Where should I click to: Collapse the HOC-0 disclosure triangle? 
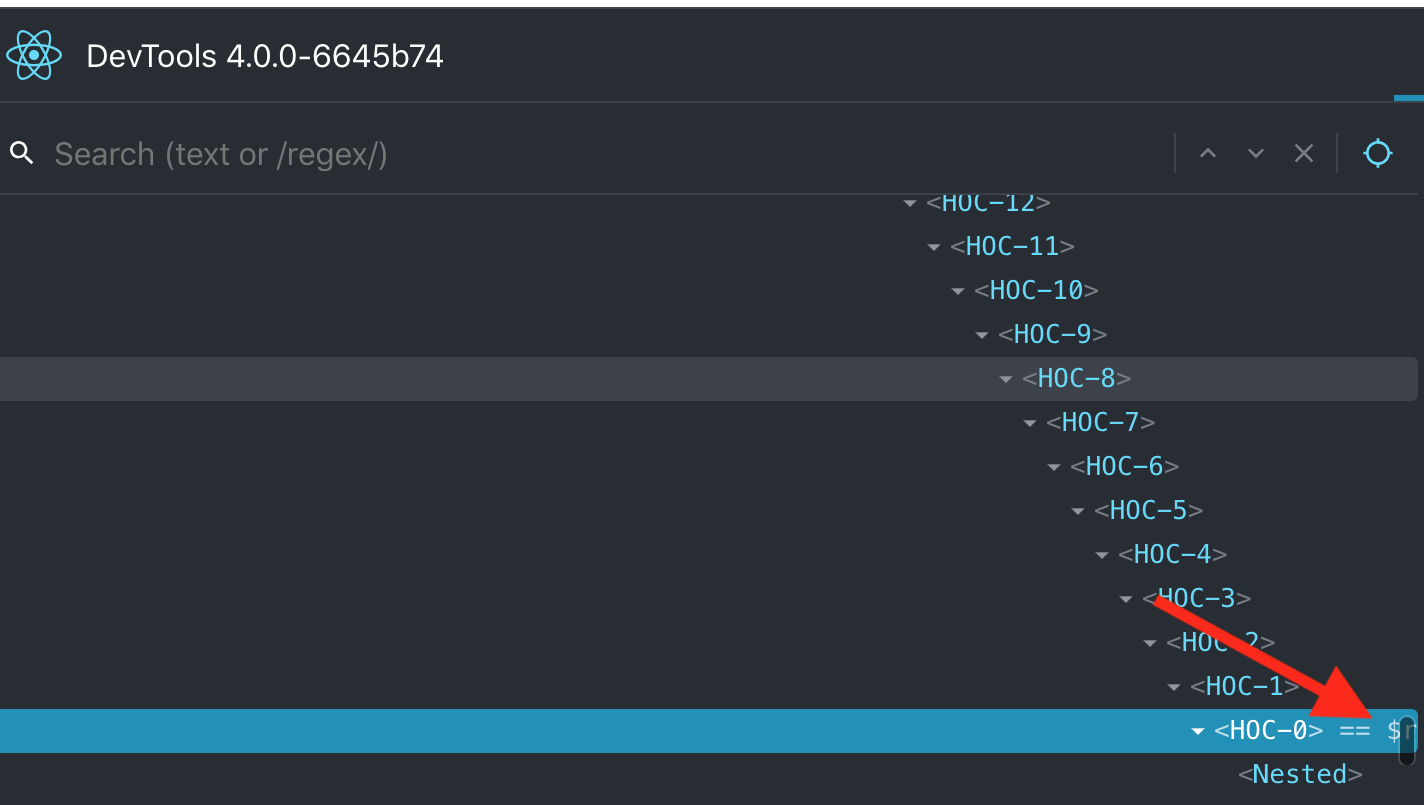[1197, 731]
